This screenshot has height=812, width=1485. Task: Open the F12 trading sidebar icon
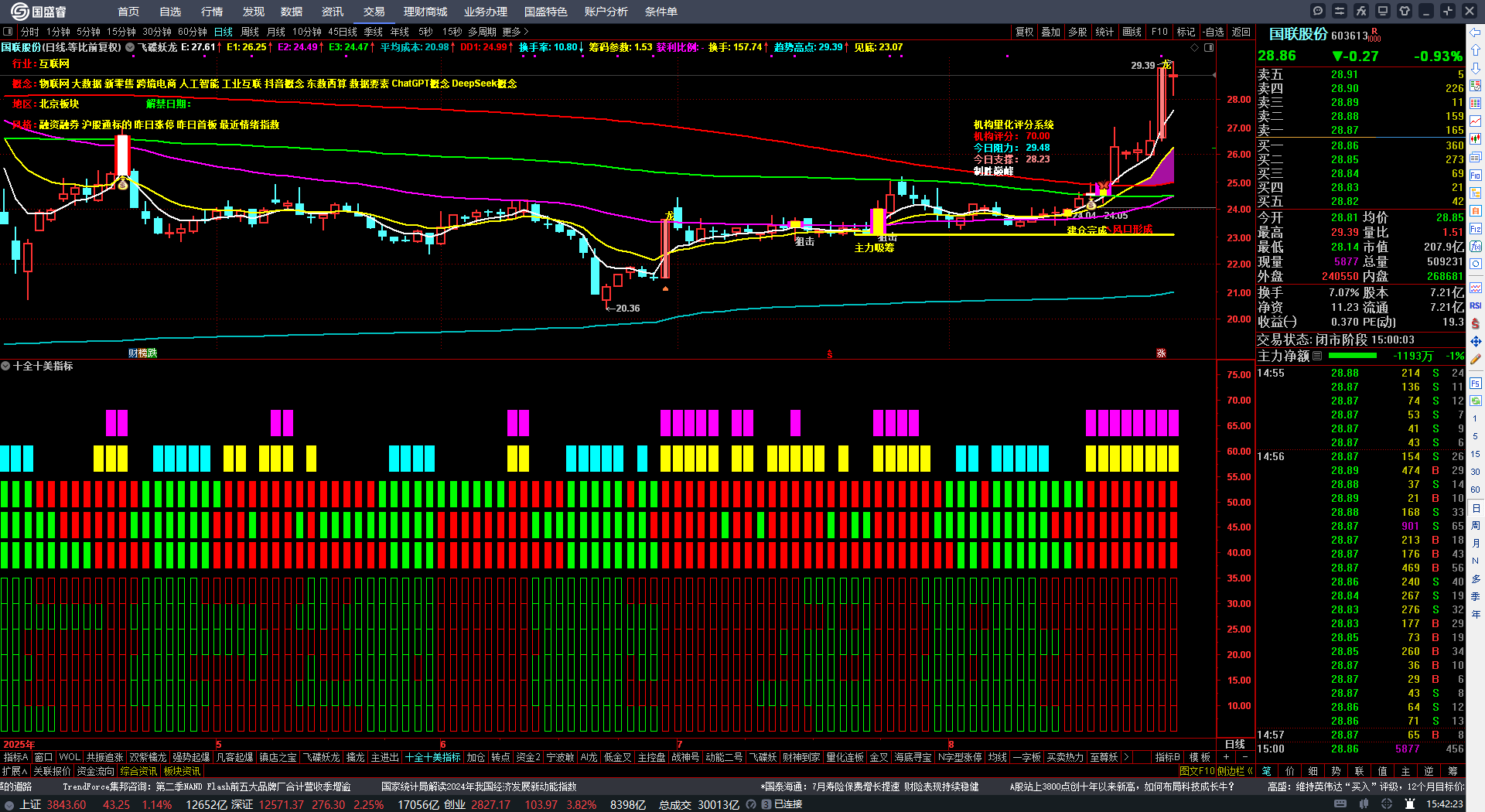tap(1476, 229)
